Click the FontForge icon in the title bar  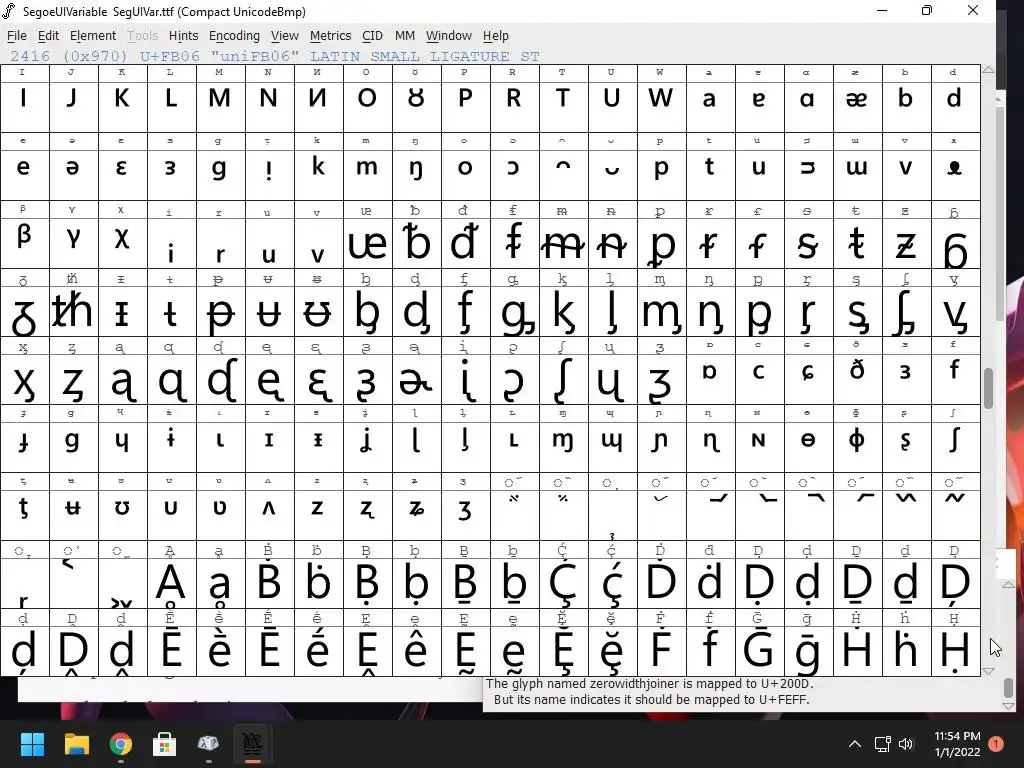9,11
